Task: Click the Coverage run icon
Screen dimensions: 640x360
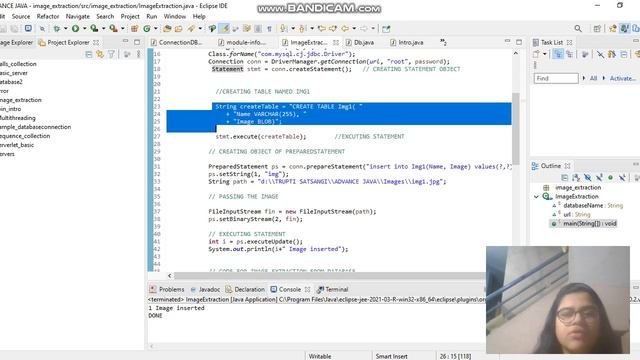Action: click(94, 28)
